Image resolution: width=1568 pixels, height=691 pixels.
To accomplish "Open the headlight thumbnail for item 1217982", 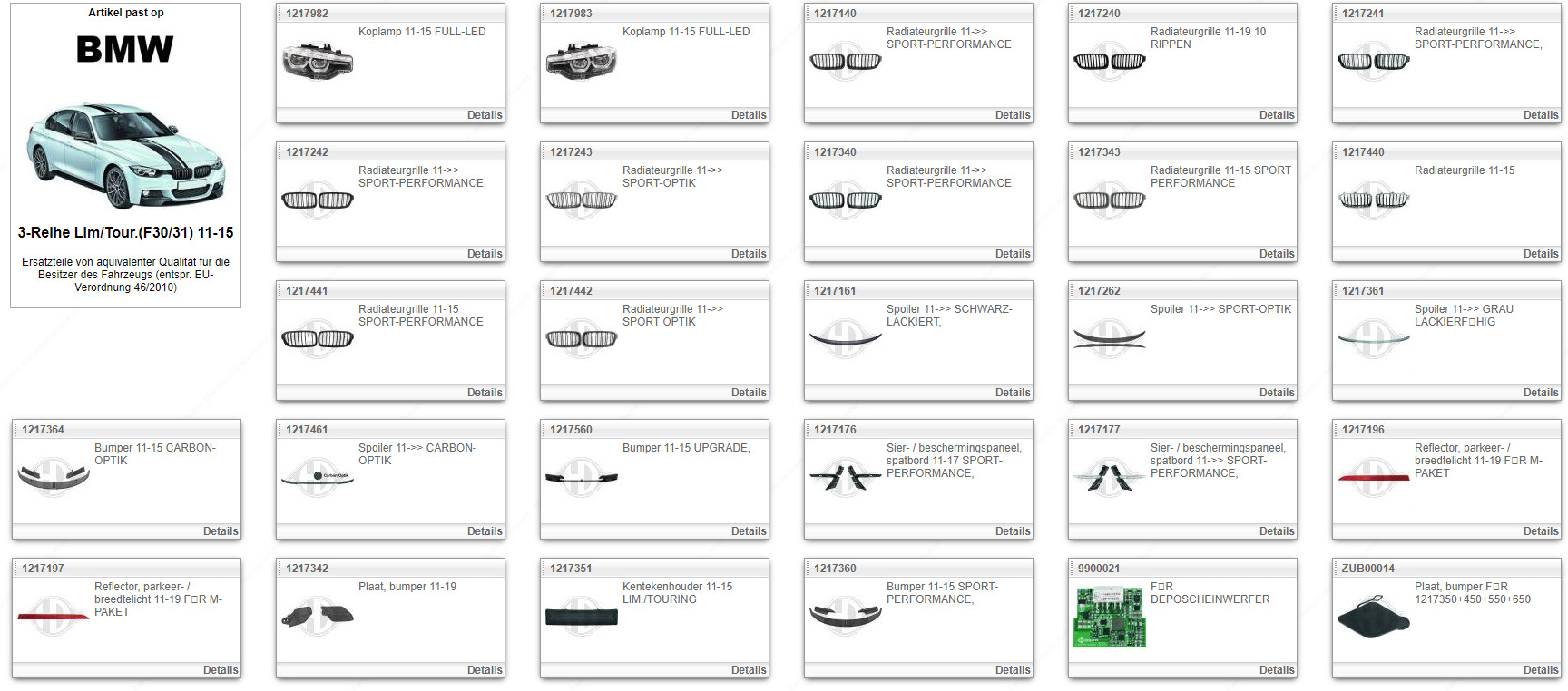I will click(x=318, y=62).
